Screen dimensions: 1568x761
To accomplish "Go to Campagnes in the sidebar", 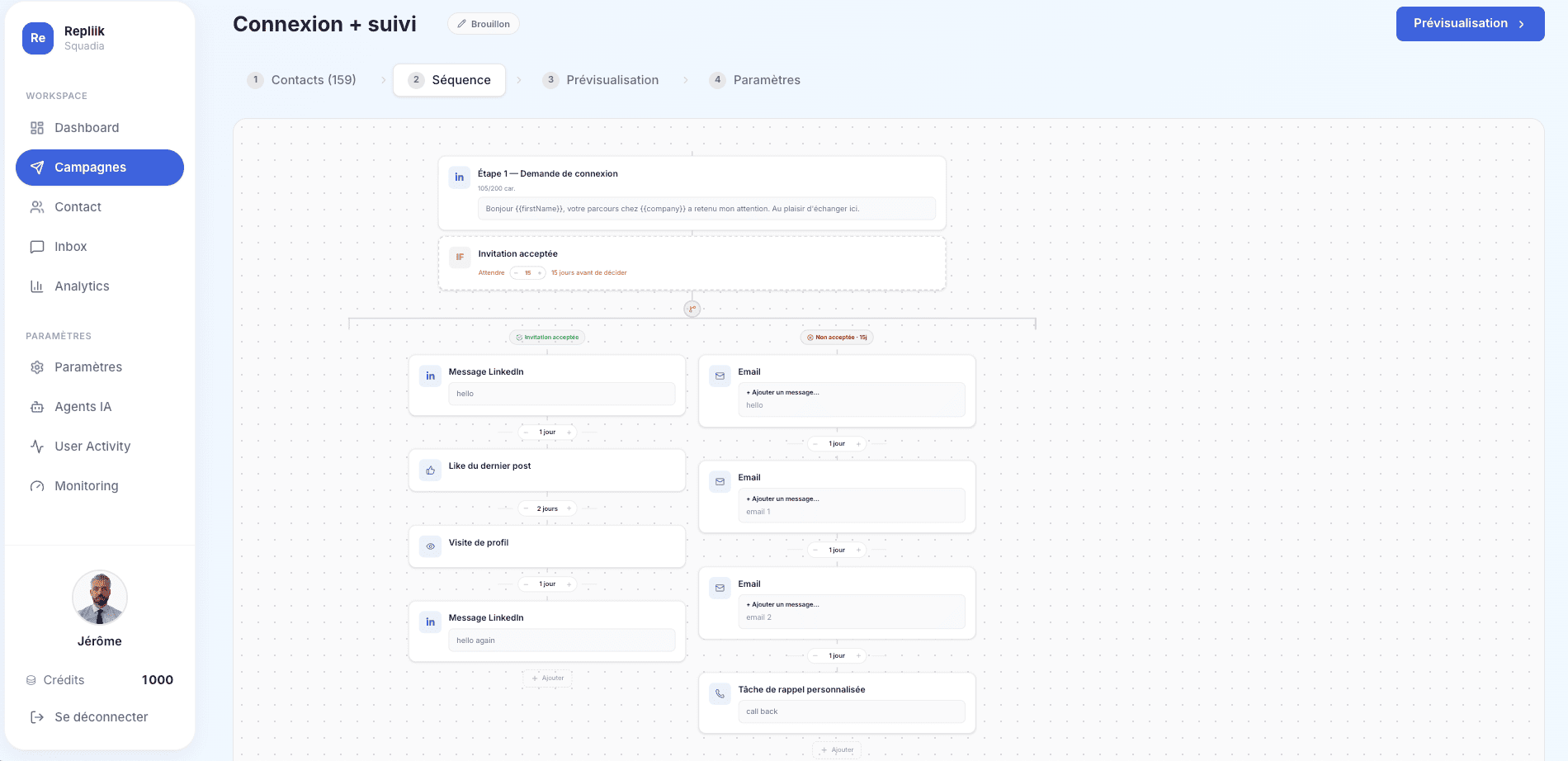I will pyautogui.click(x=100, y=168).
